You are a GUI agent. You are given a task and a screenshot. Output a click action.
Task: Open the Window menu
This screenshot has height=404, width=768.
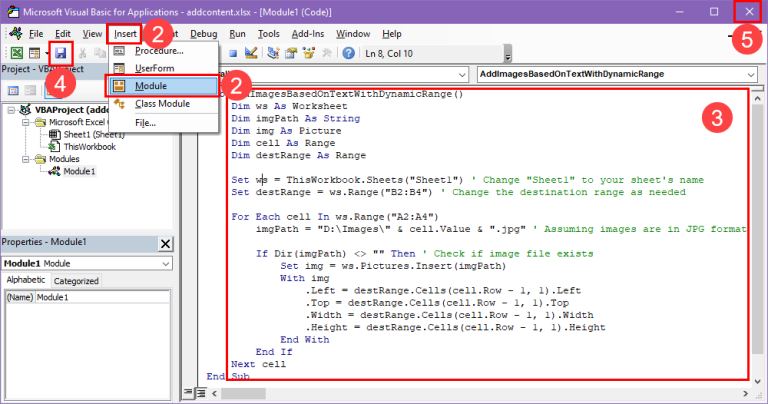pos(353,34)
